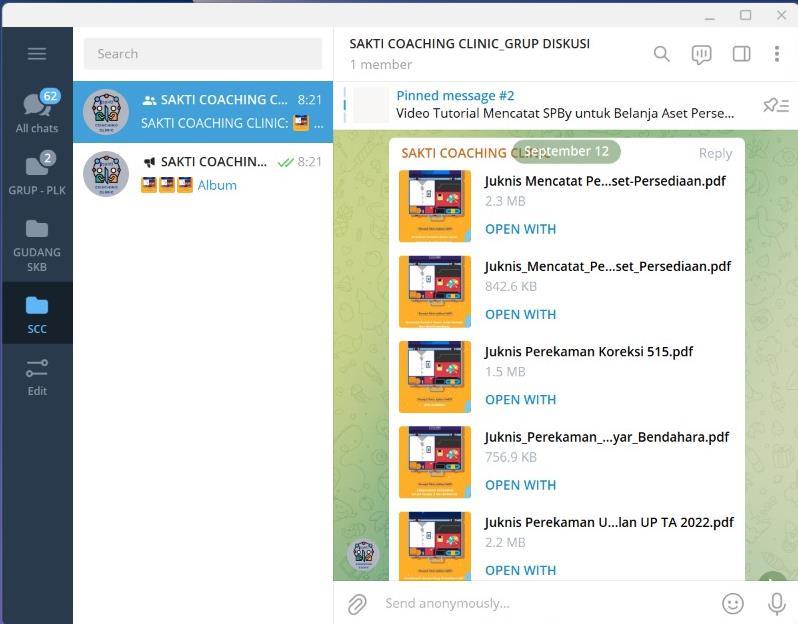Screen dimensions: 798x624
Task: Click OPEN WITH for the 2.3 MB file
Action: (520, 229)
